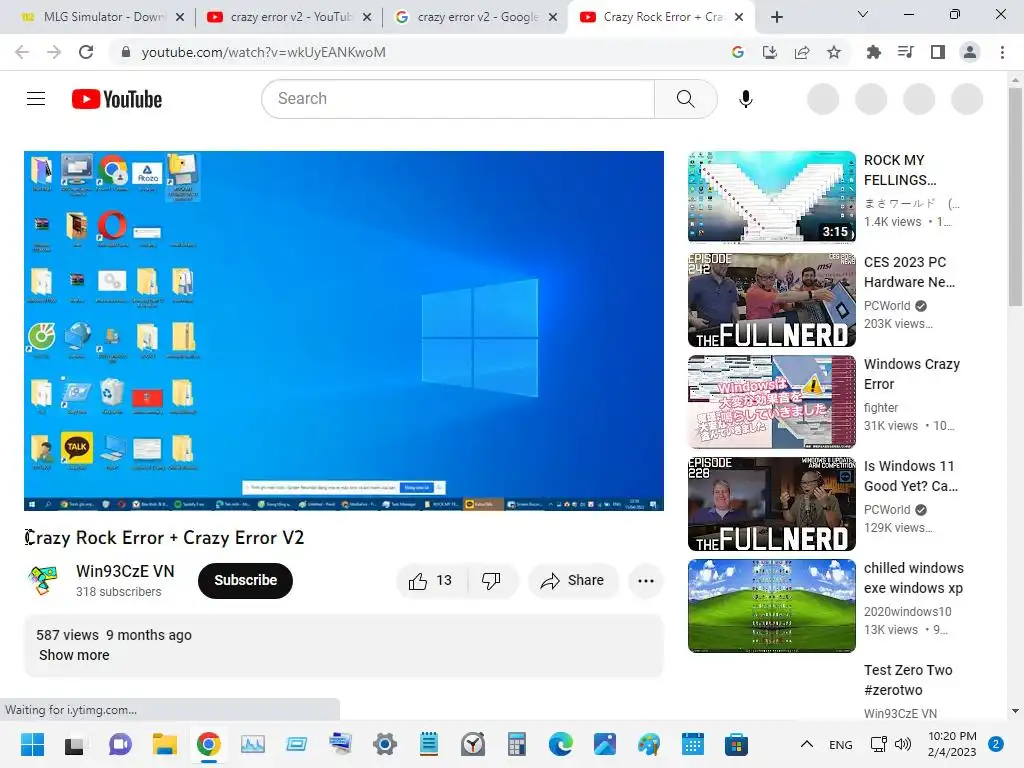The height and width of the screenshot is (768, 1024).
Task: Subscribe to Win93CzE VN channel
Action: click(246, 581)
